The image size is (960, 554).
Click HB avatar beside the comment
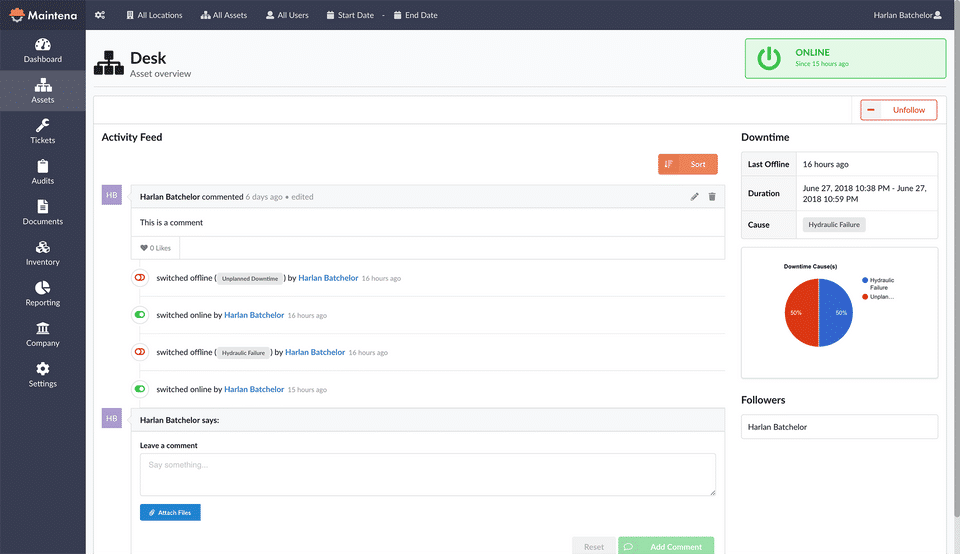click(x=111, y=195)
